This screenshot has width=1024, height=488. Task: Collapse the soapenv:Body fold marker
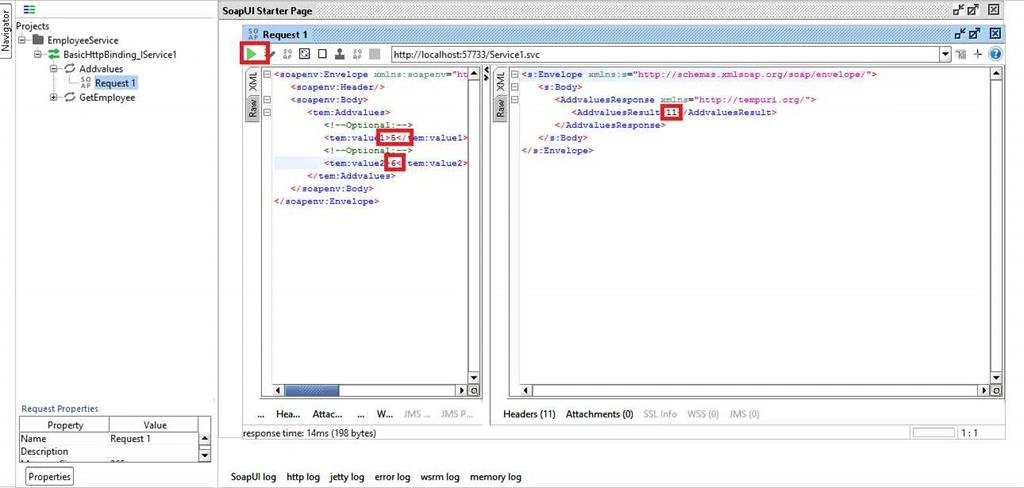coord(266,100)
